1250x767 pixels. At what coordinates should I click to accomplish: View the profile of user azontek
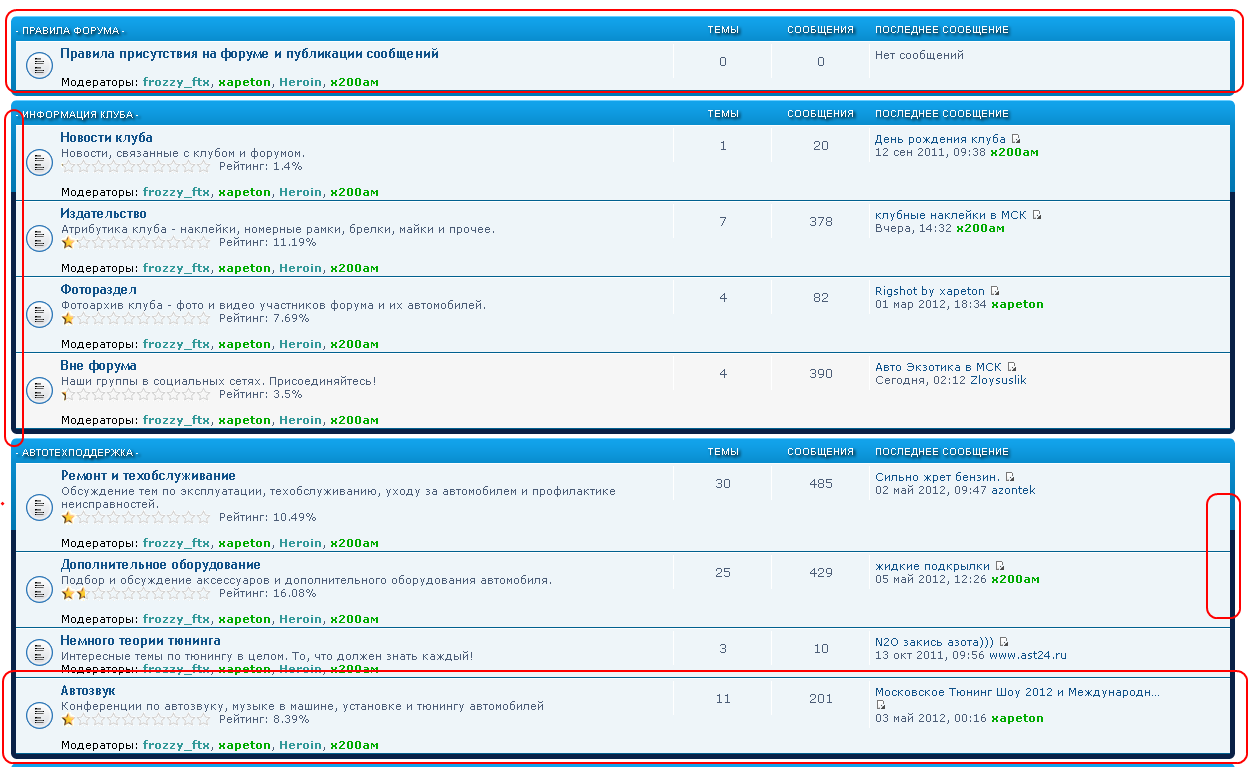pos(1013,490)
